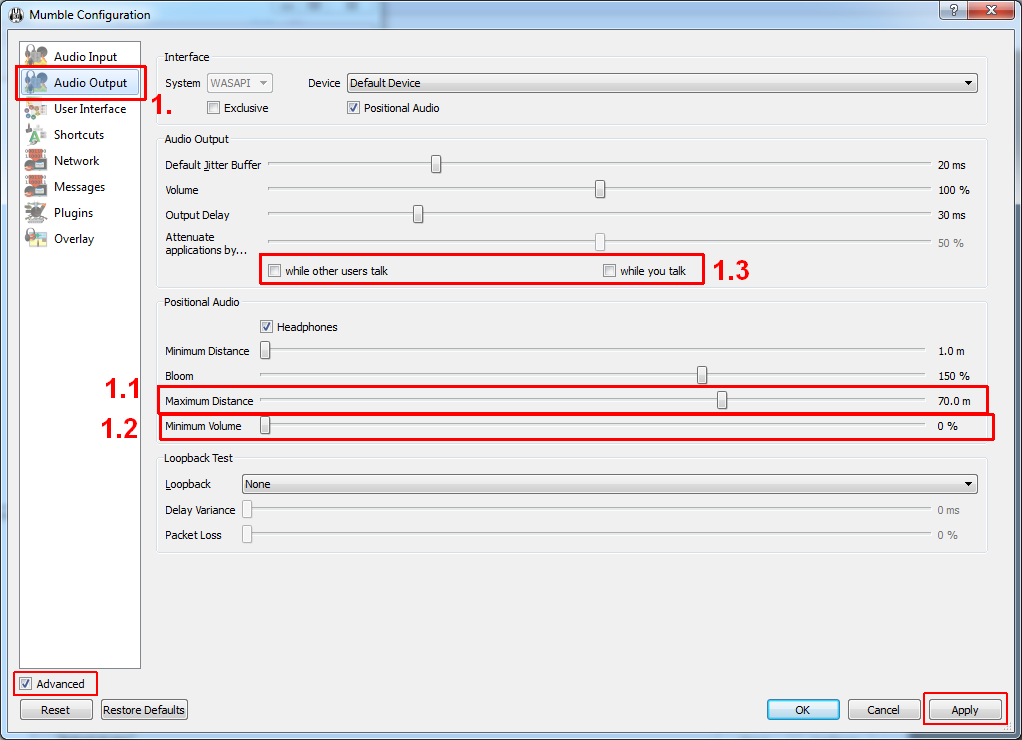Click the Output Delay slider handle
Viewport: 1022px width, 740px height.
tap(418, 214)
